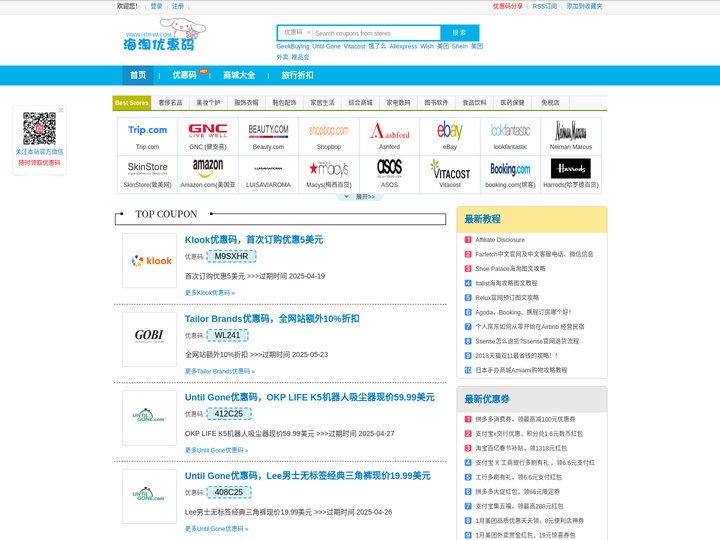The height and width of the screenshot is (540, 720).
Task: Open the Harrods store logo
Action: coord(571,169)
